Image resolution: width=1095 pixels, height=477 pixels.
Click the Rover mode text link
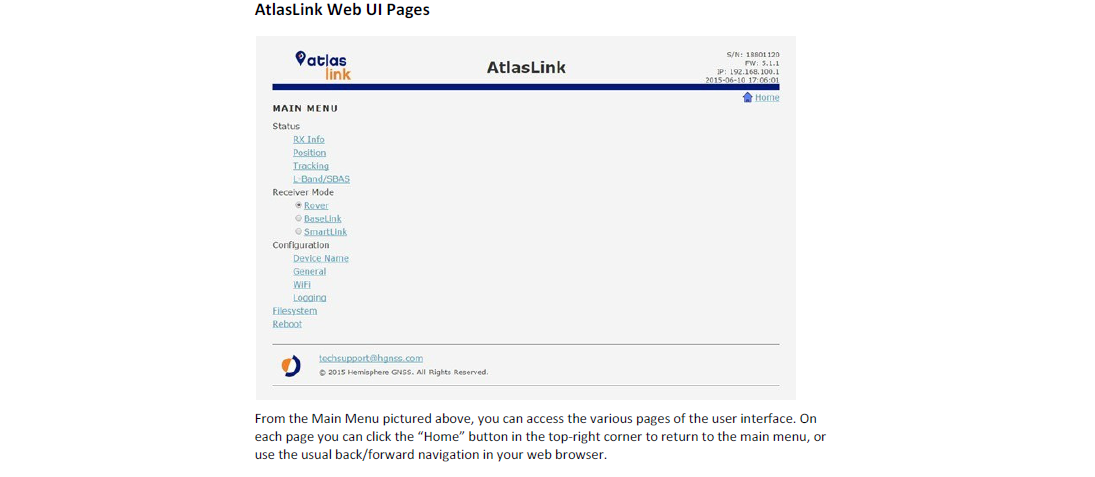click(316, 205)
